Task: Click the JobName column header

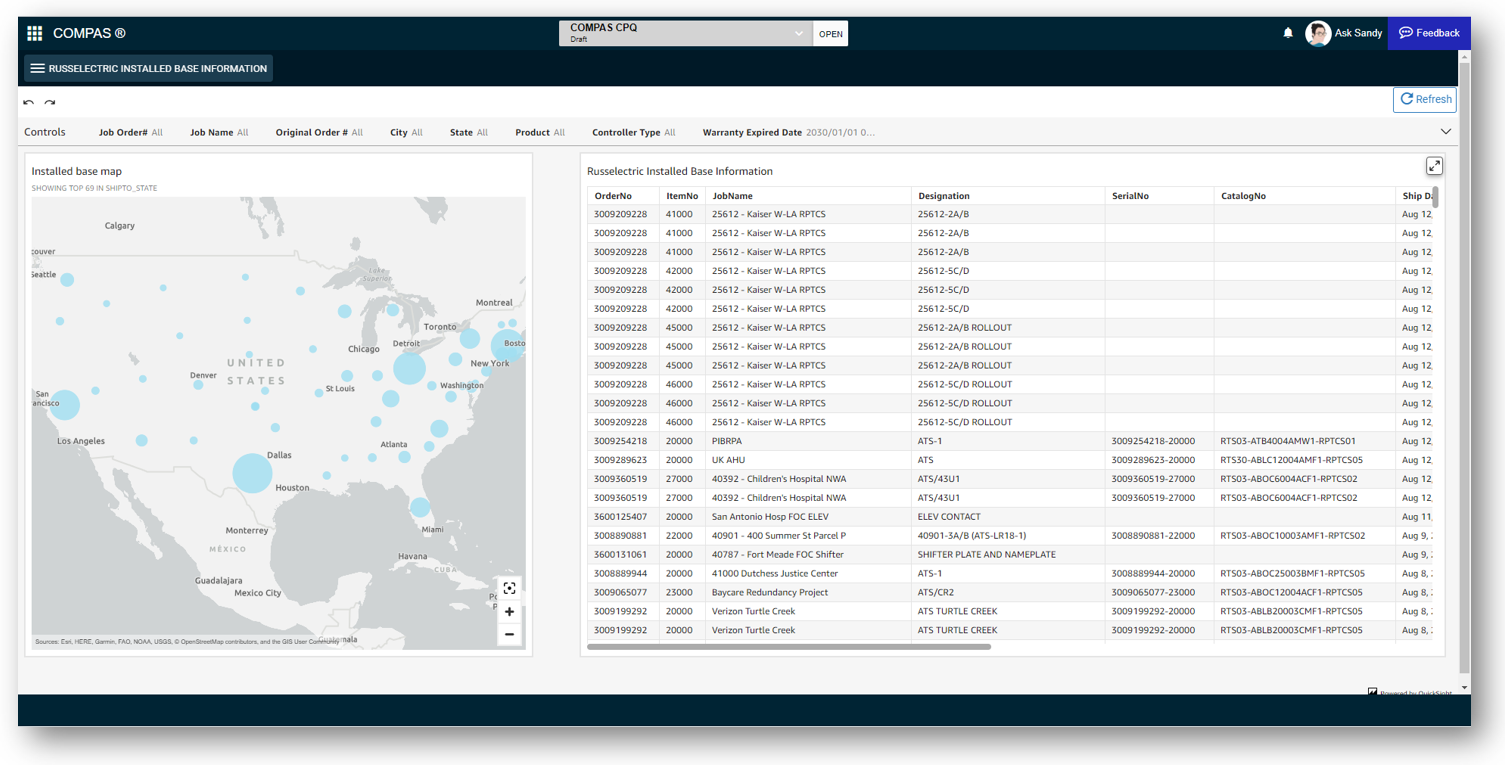Action: point(732,196)
